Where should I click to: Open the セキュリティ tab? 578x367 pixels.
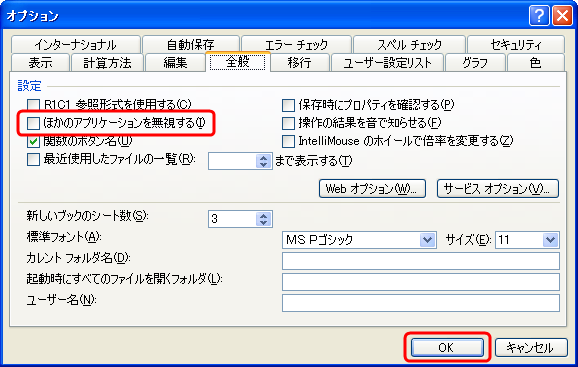[x=516, y=45]
